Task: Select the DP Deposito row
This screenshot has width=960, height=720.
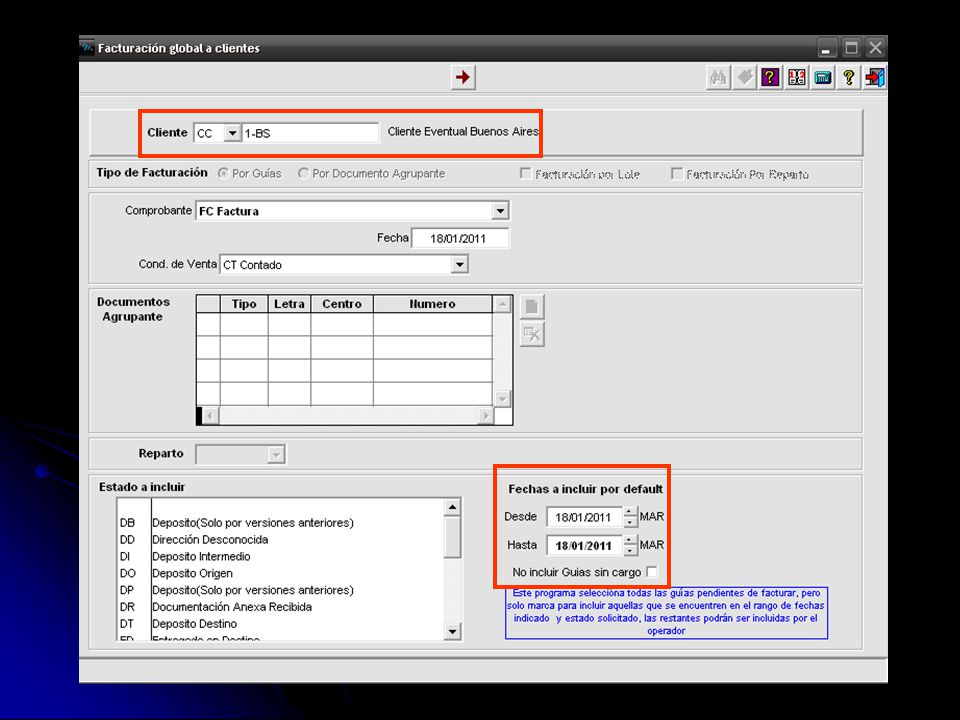Action: (x=280, y=590)
